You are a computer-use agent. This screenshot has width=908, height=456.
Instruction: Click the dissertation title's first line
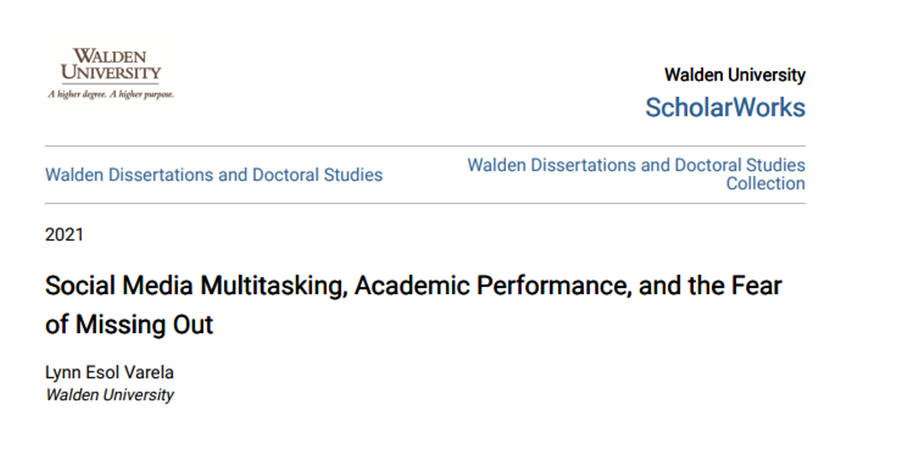pyautogui.click(x=413, y=286)
